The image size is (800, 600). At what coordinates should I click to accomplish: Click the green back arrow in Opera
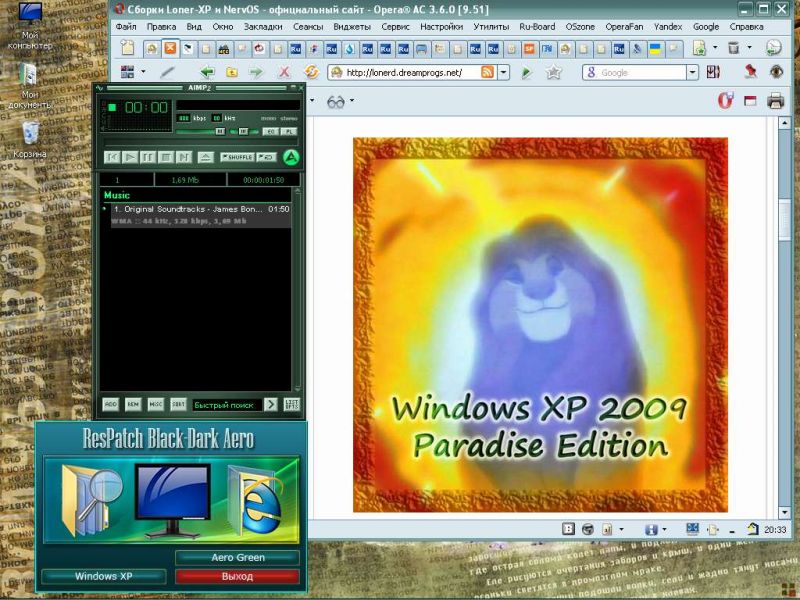coord(207,72)
